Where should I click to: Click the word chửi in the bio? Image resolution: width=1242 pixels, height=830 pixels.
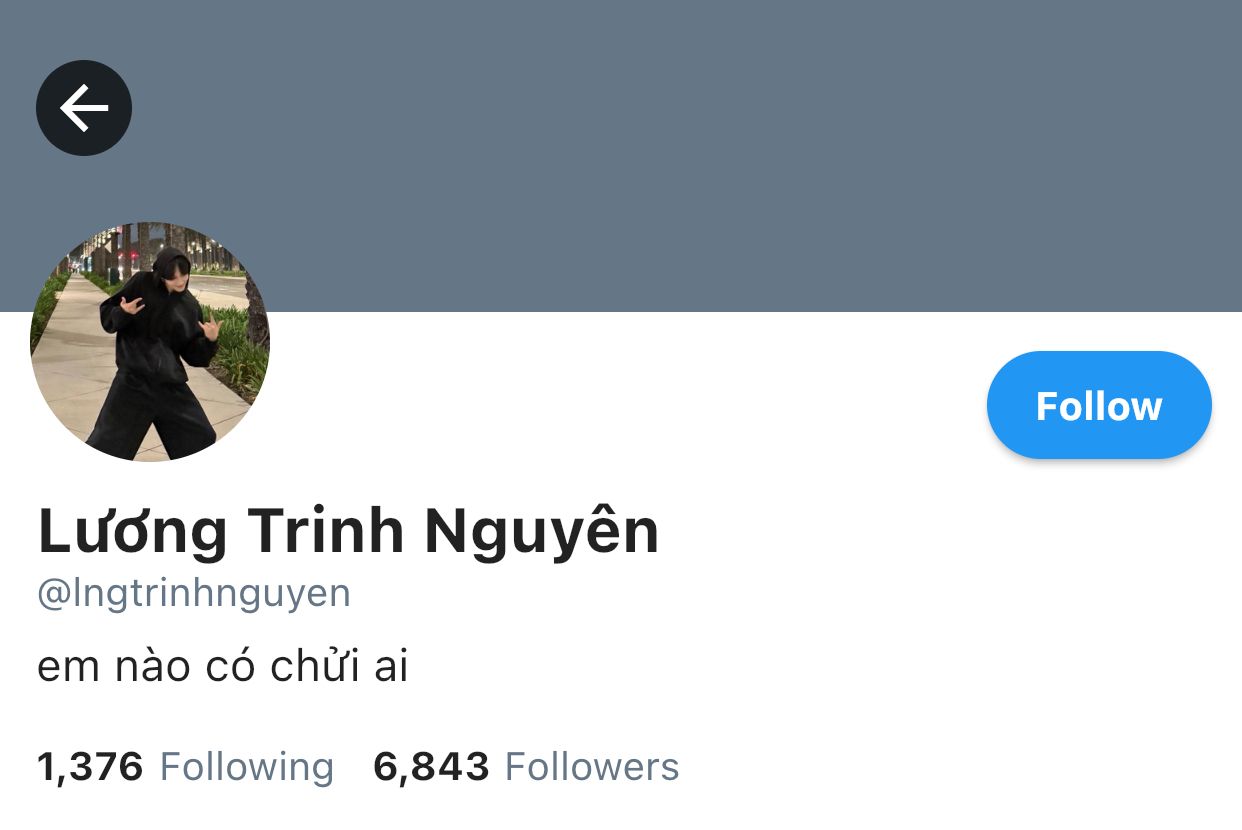(x=300, y=667)
